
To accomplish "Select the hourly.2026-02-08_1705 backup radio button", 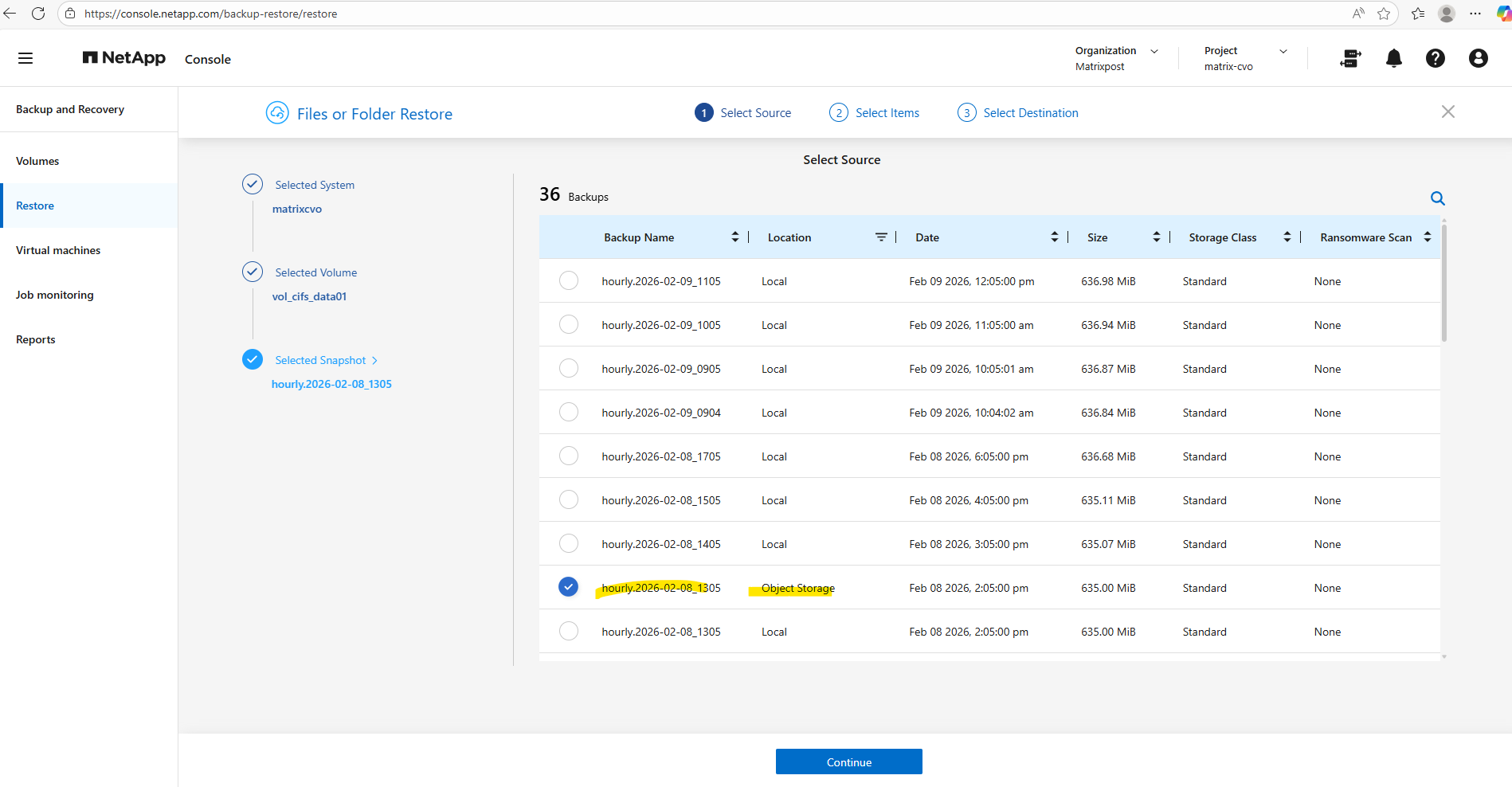I will [x=569, y=456].
